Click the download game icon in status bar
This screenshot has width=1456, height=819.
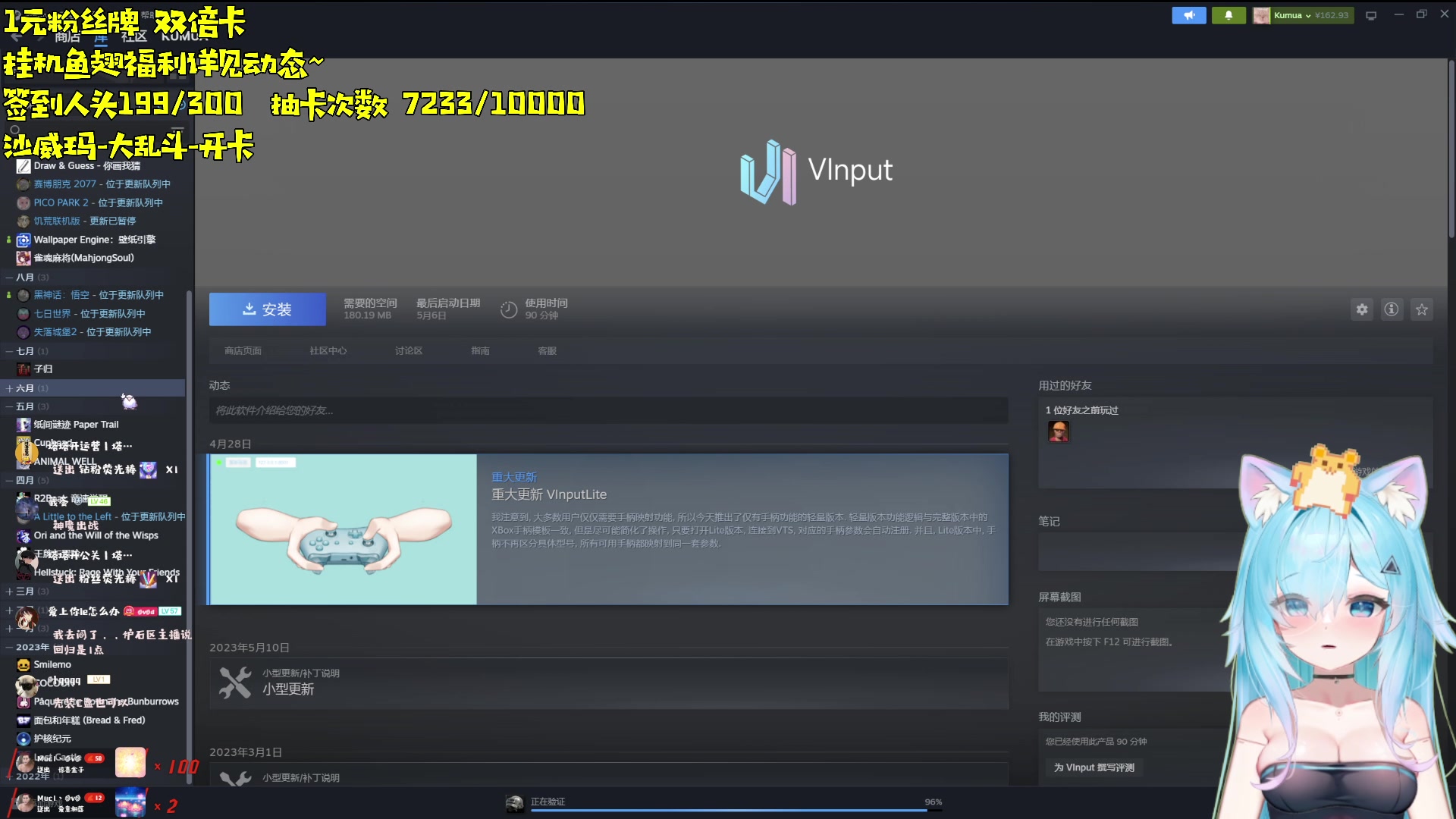(x=515, y=803)
